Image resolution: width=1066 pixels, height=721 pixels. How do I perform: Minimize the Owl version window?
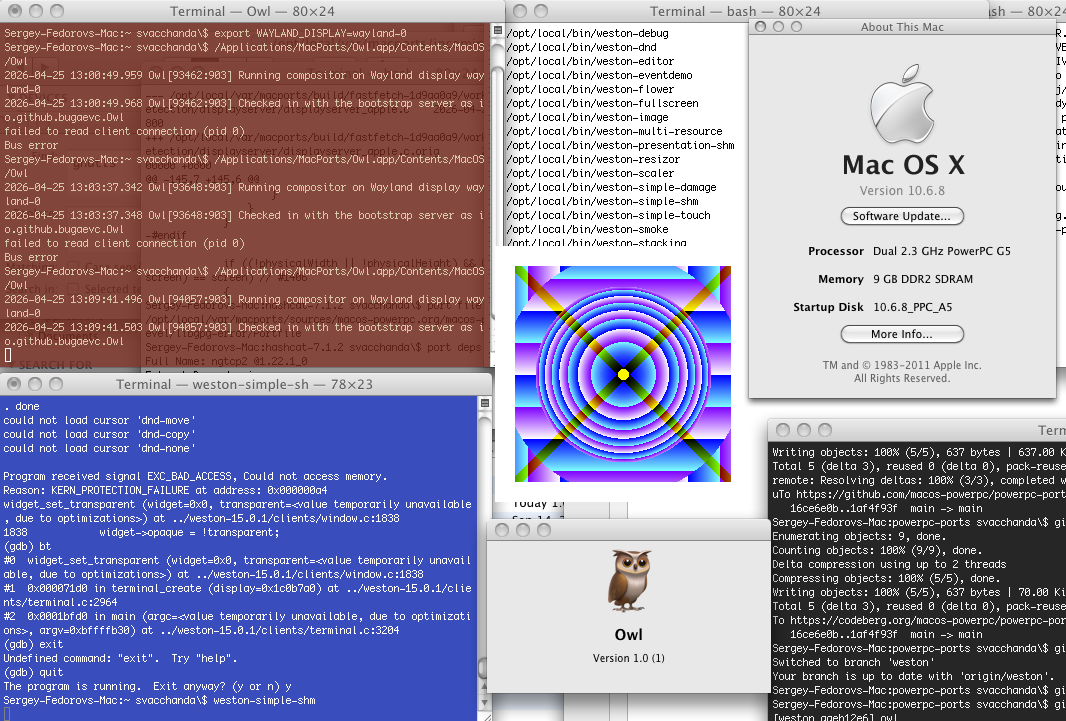523,529
